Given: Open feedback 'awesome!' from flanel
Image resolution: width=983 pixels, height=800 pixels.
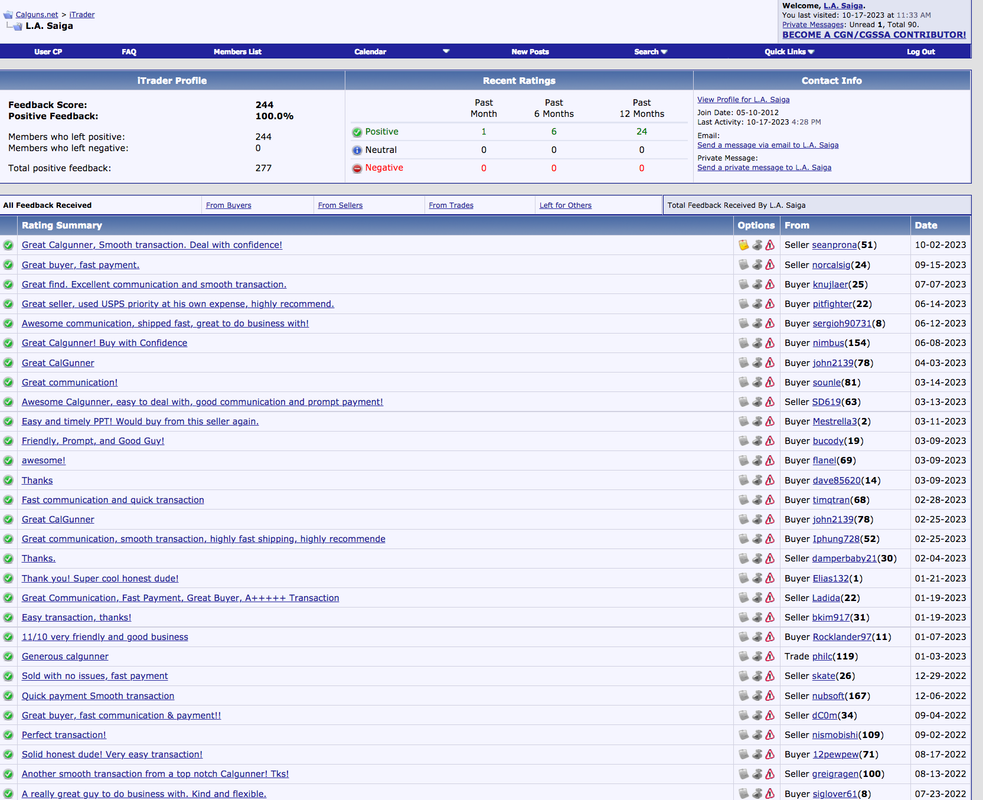Looking at the screenshot, I should point(43,460).
